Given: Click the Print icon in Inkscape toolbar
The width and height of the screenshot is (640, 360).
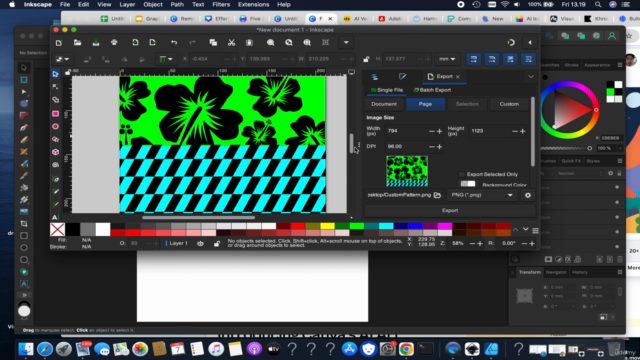Looking at the screenshot, I should click(x=114, y=42).
